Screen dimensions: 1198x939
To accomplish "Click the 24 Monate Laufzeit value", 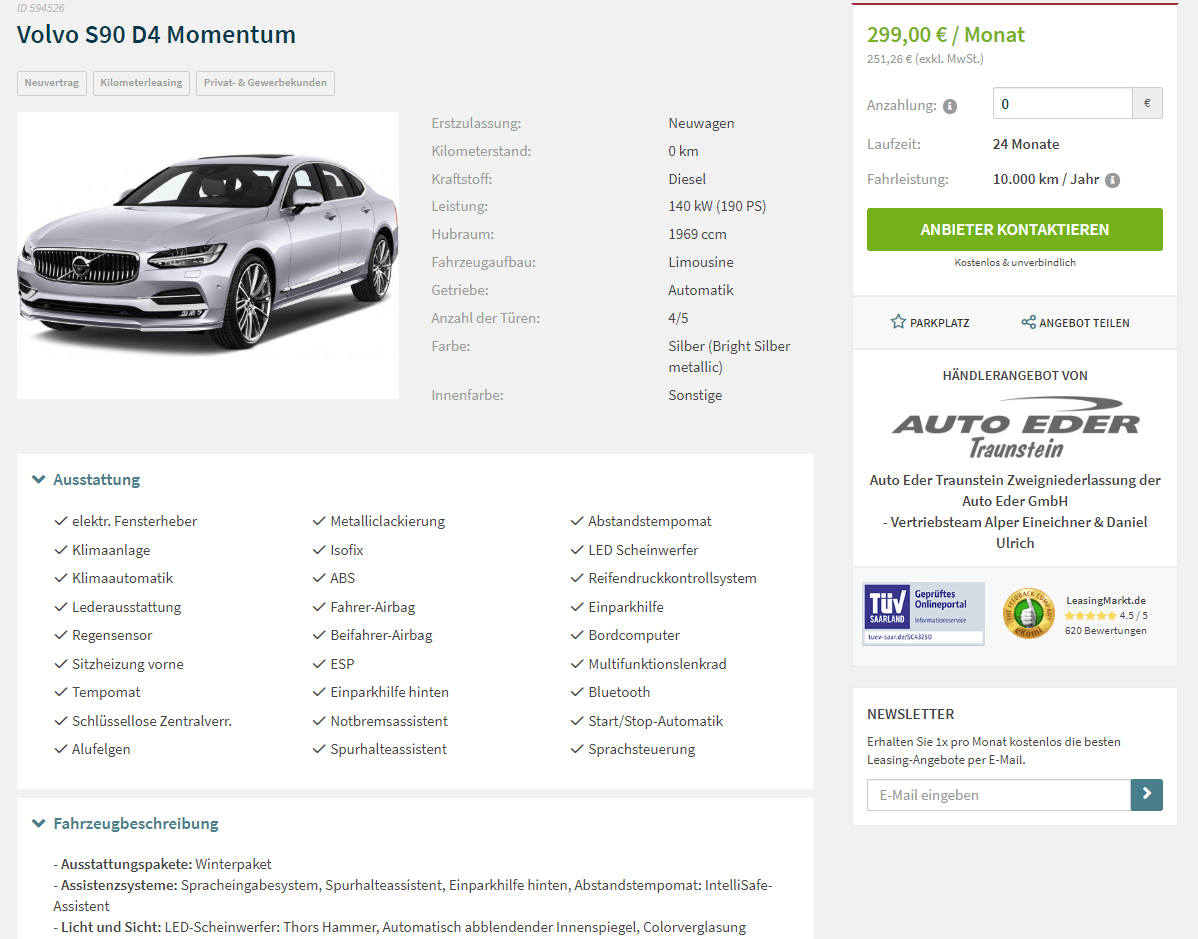I will 1026,144.
